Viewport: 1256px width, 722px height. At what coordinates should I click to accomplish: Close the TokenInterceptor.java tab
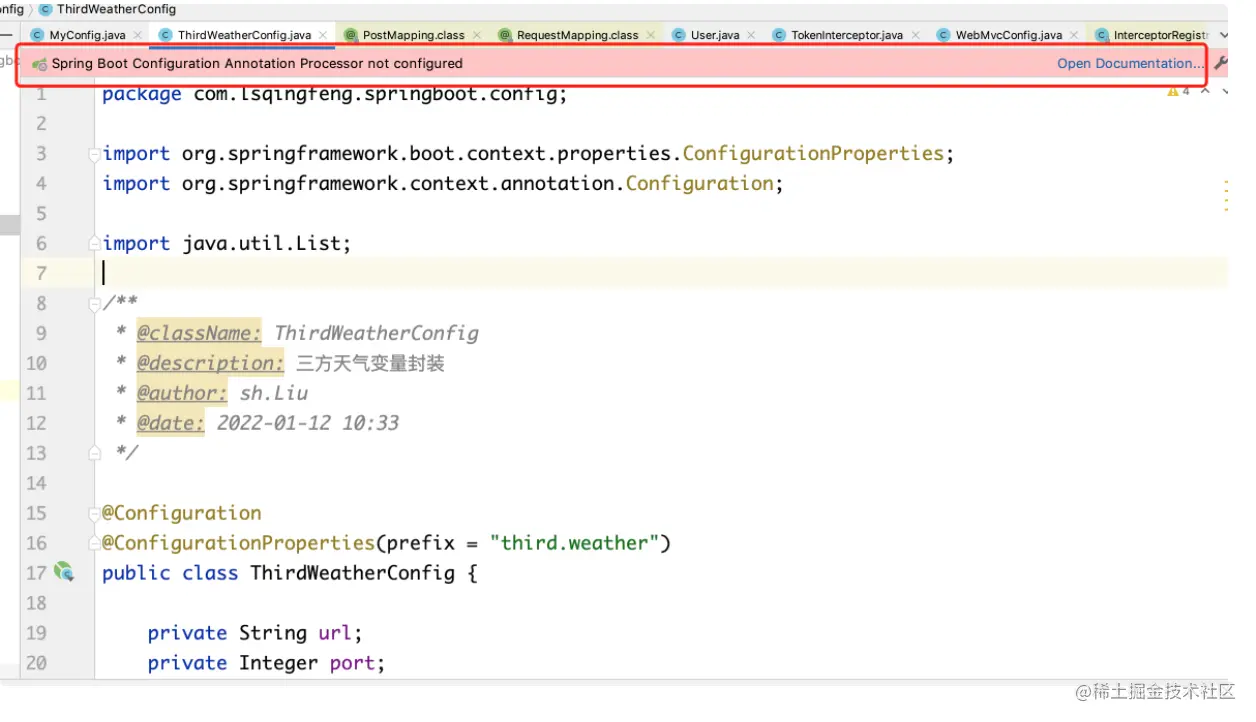coord(915,35)
